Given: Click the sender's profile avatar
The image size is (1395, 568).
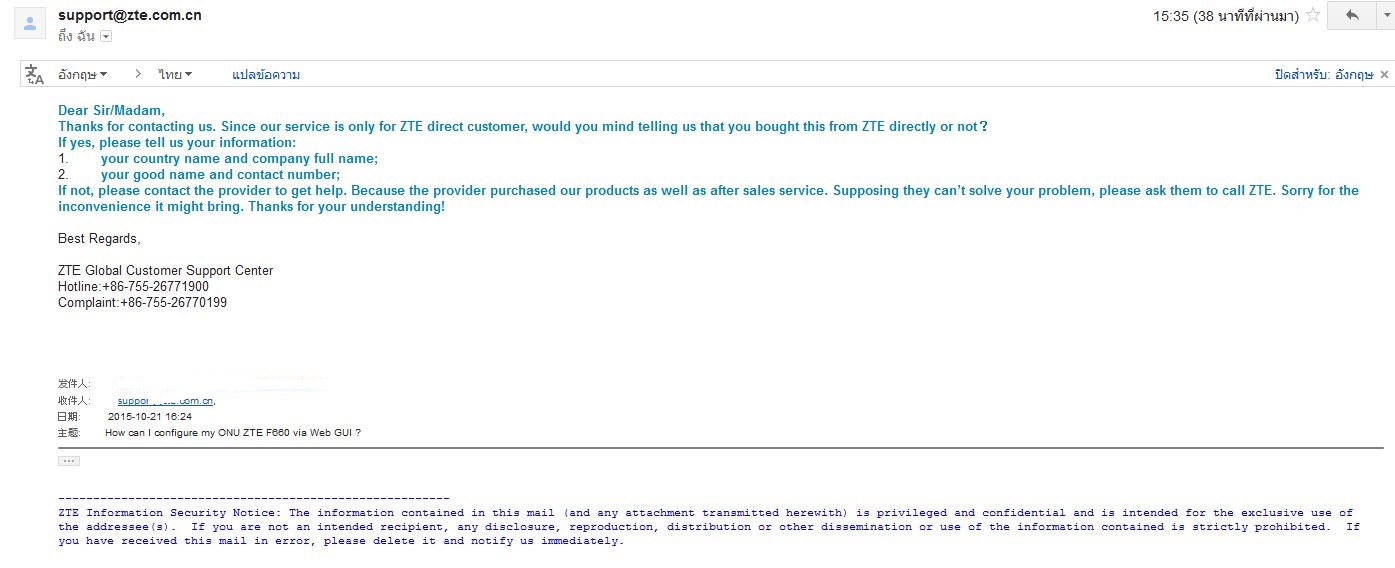Looking at the screenshot, I should (x=30, y=25).
